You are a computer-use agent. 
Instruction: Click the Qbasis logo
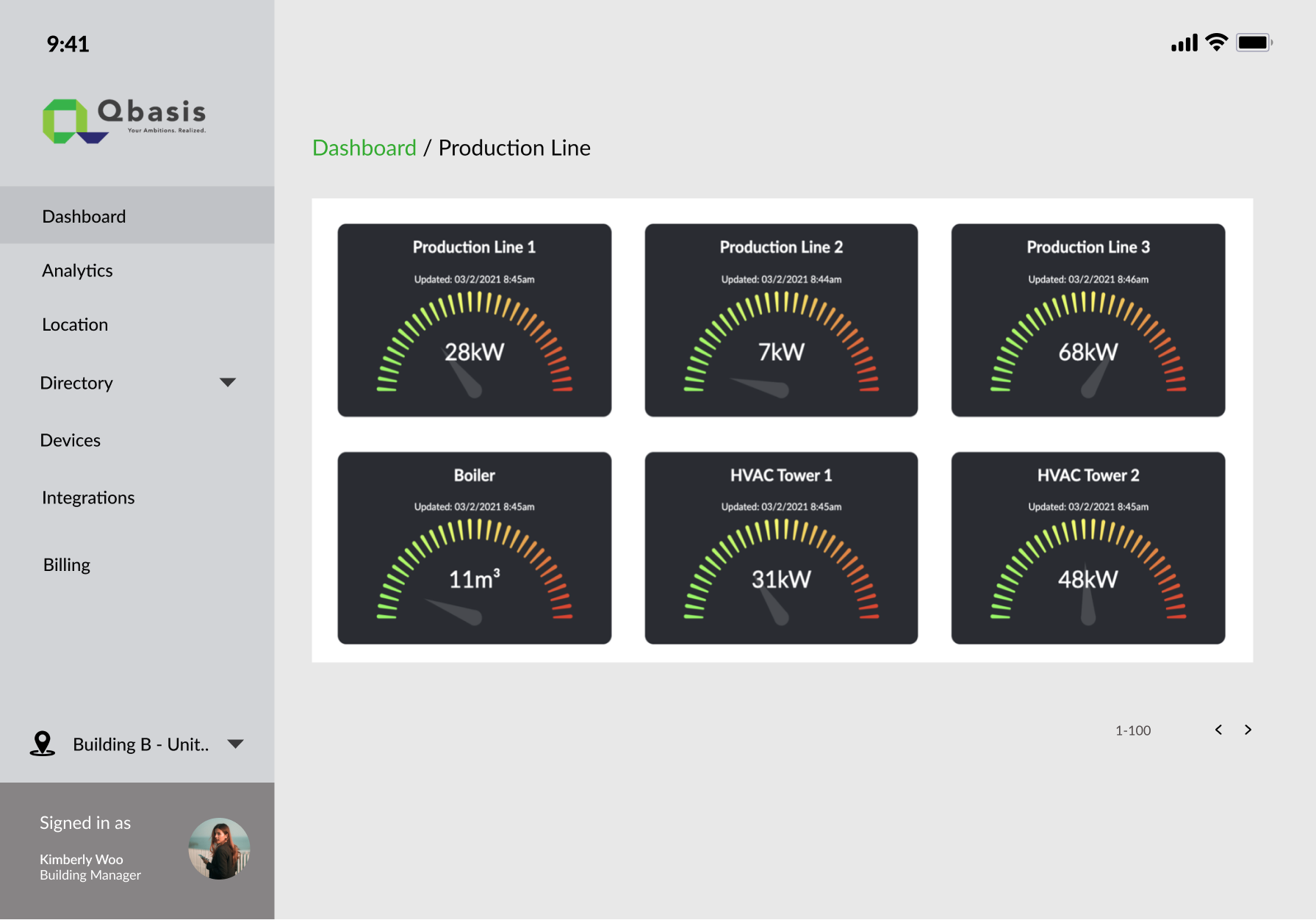[x=126, y=118]
